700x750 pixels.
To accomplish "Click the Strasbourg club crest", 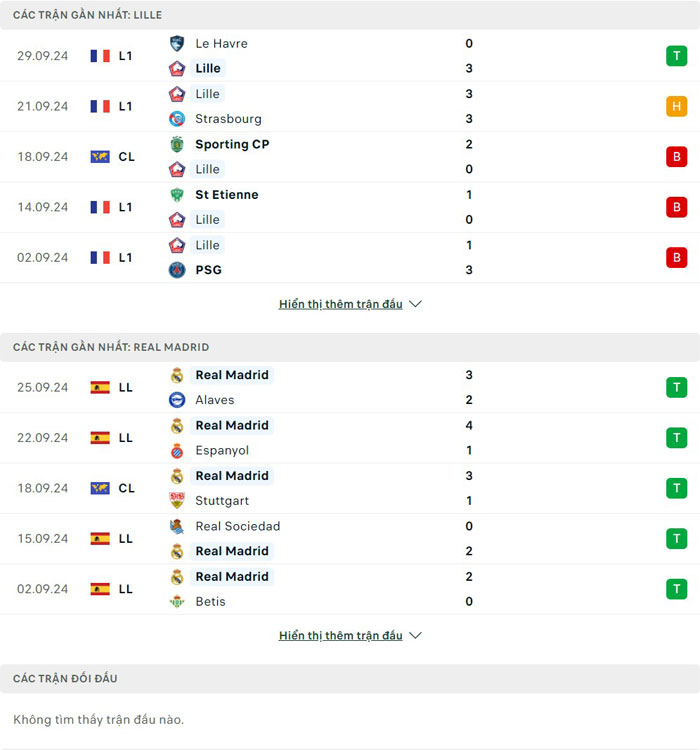I will 177,119.
